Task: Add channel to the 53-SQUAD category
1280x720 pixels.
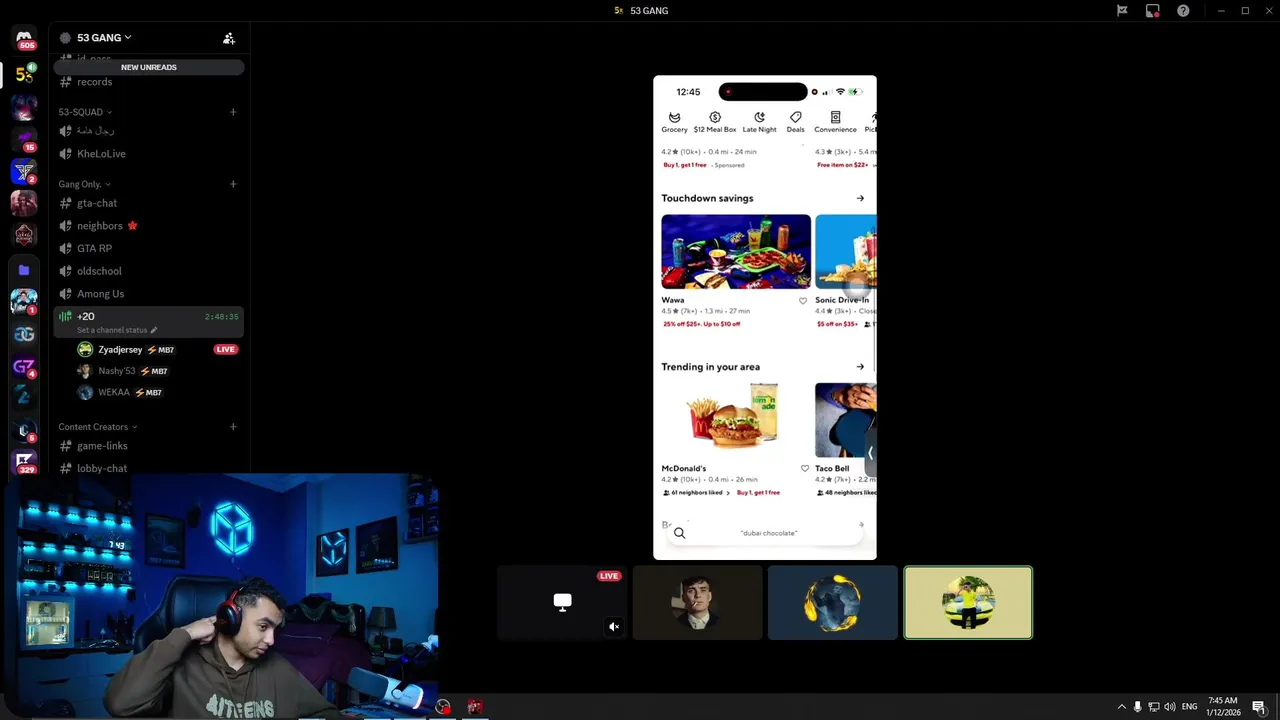Action: (x=233, y=112)
